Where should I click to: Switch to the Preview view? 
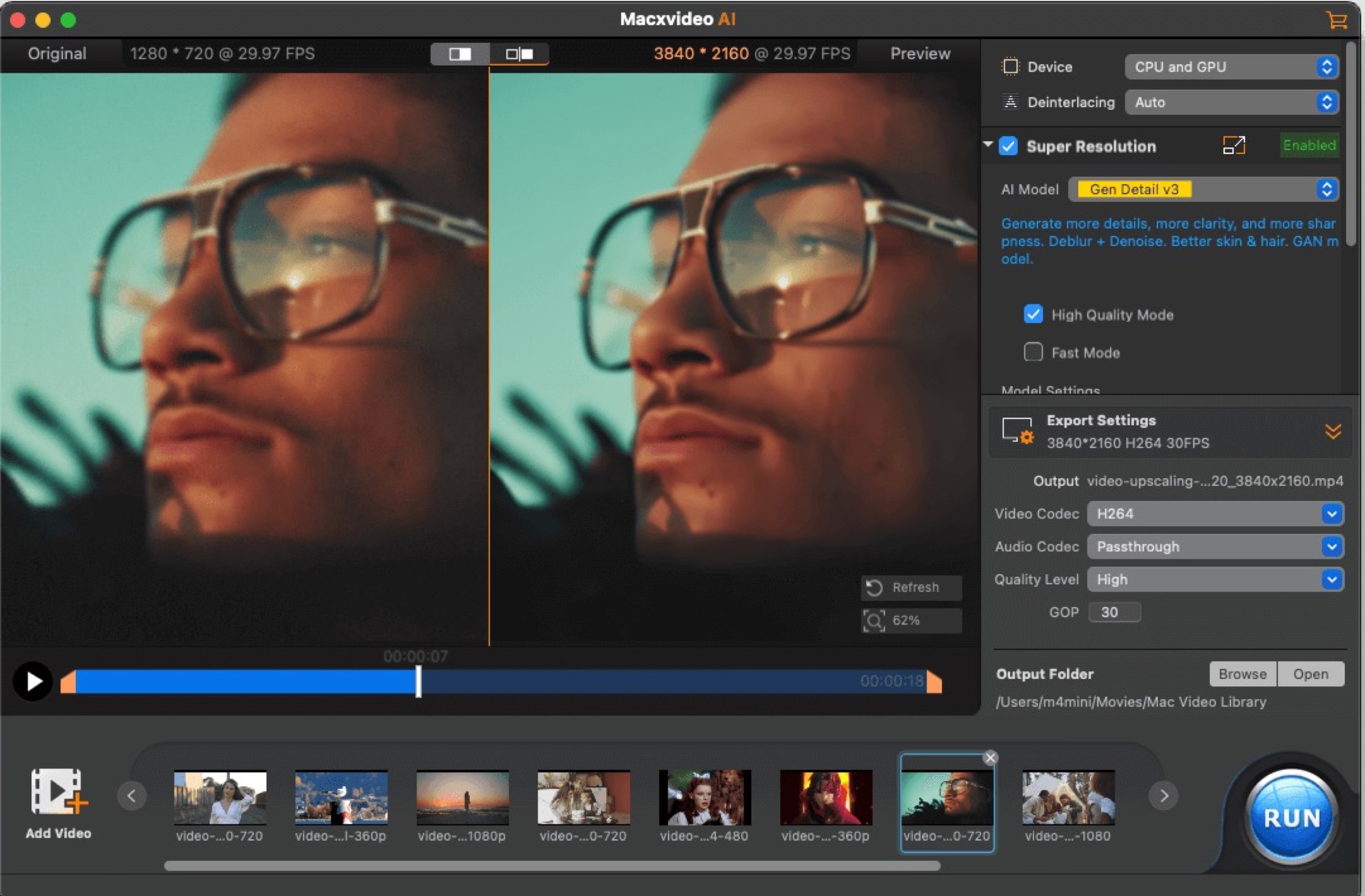pos(920,53)
